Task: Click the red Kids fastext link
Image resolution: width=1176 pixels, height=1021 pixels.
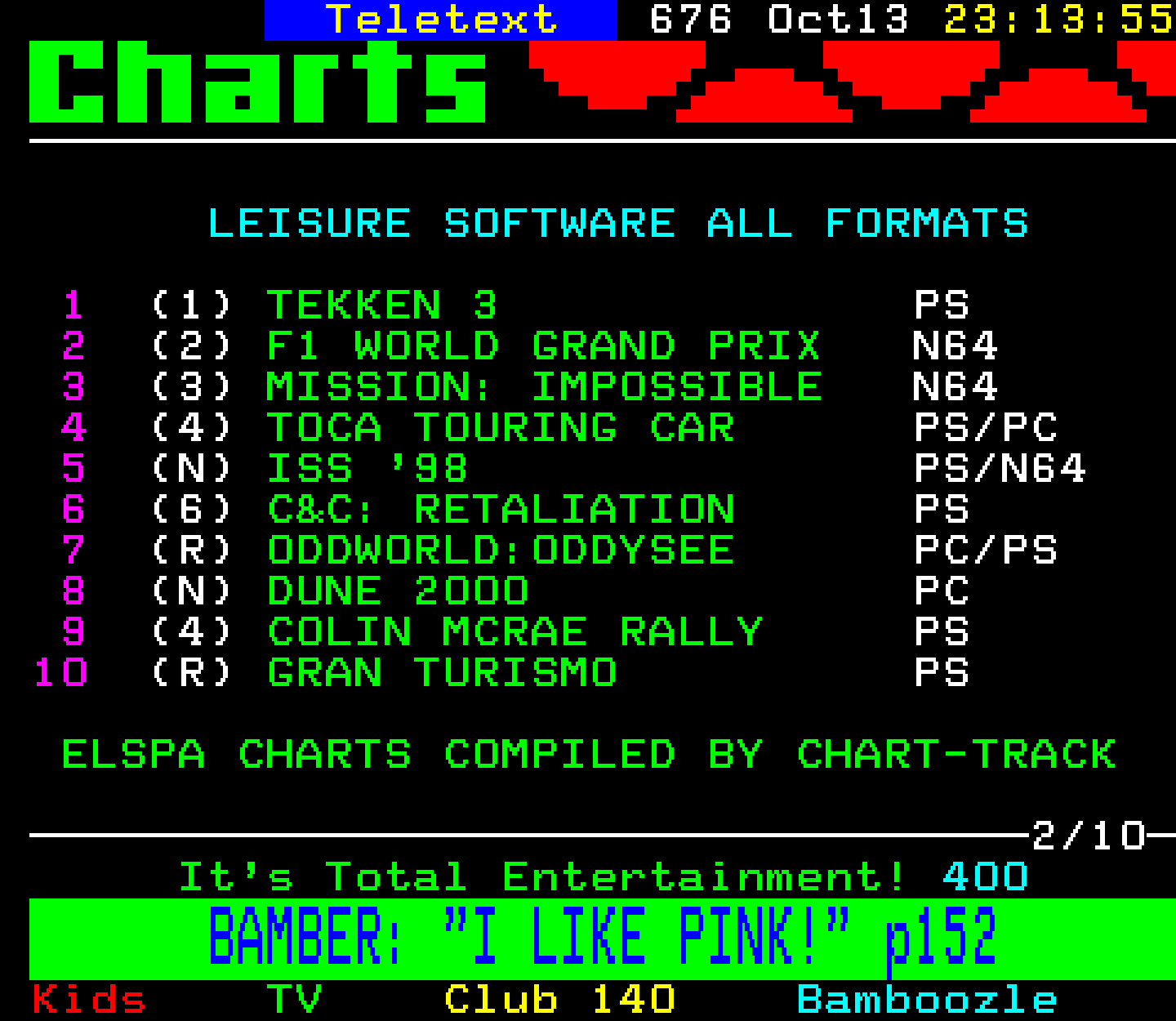Action: pos(88,1000)
